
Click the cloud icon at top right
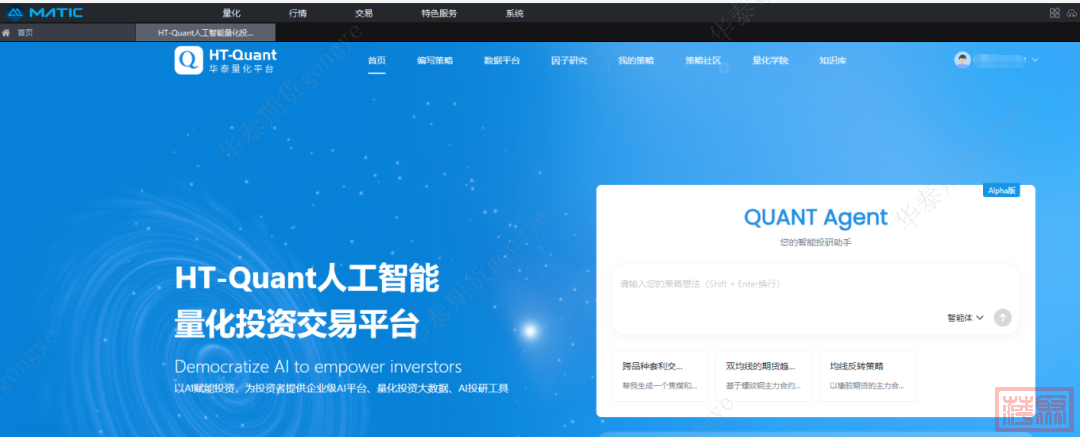pos(1070,13)
